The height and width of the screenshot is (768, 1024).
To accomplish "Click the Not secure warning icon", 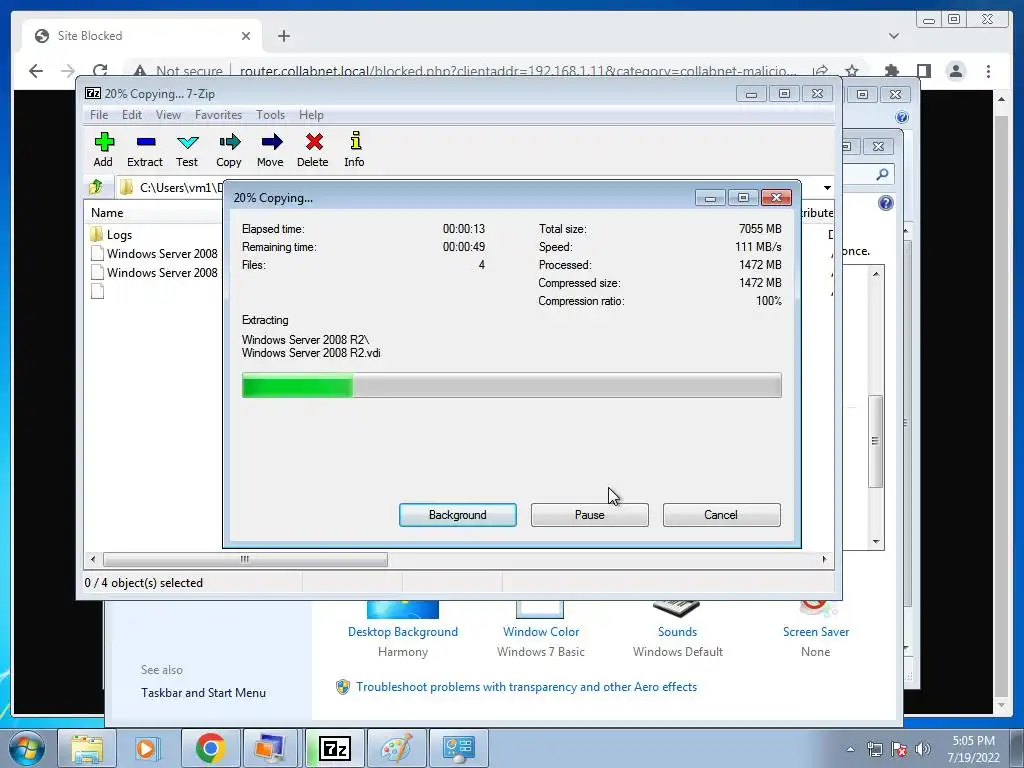I will [139, 71].
